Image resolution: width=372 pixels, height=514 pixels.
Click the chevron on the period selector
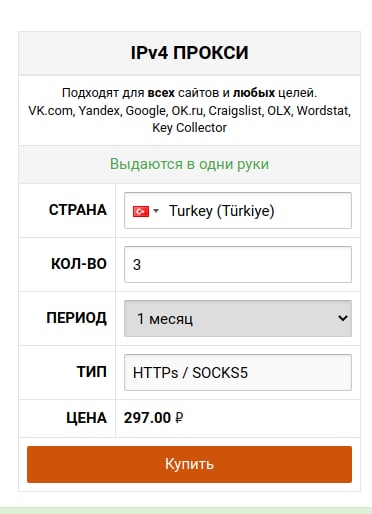tap(343, 318)
